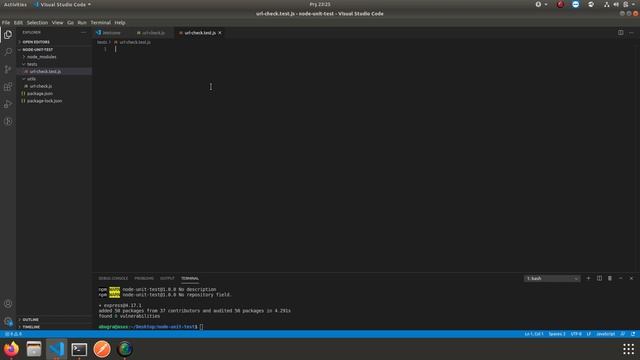Click feedback icon in status bar

(623, 334)
